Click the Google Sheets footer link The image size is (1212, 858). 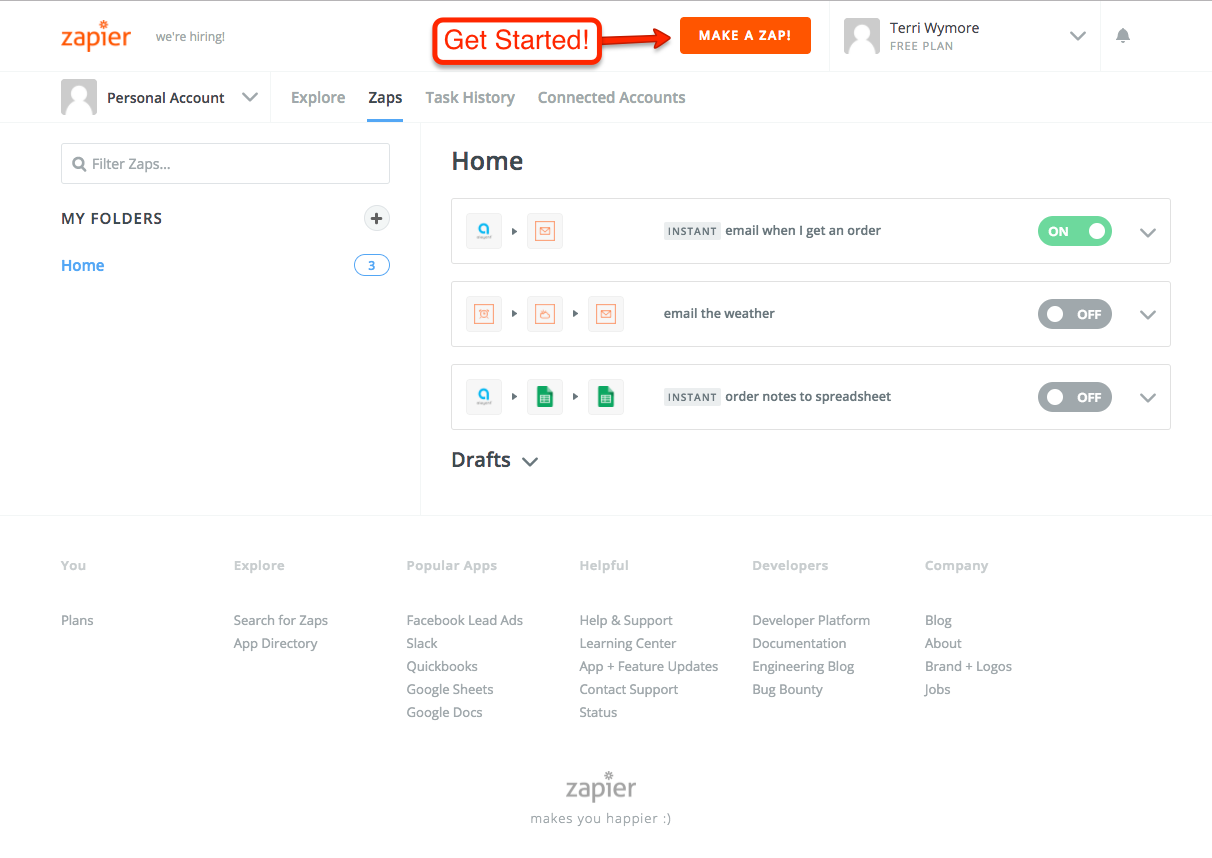point(450,689)
